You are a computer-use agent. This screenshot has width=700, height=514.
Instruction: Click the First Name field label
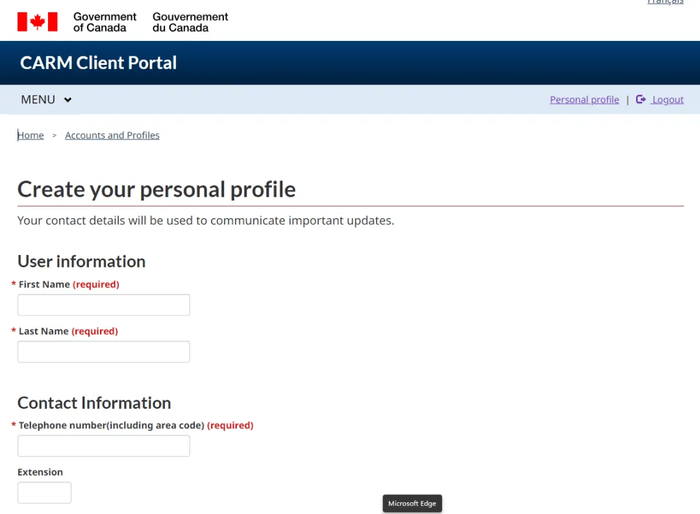pyautogui.click(x=44, y=285)
